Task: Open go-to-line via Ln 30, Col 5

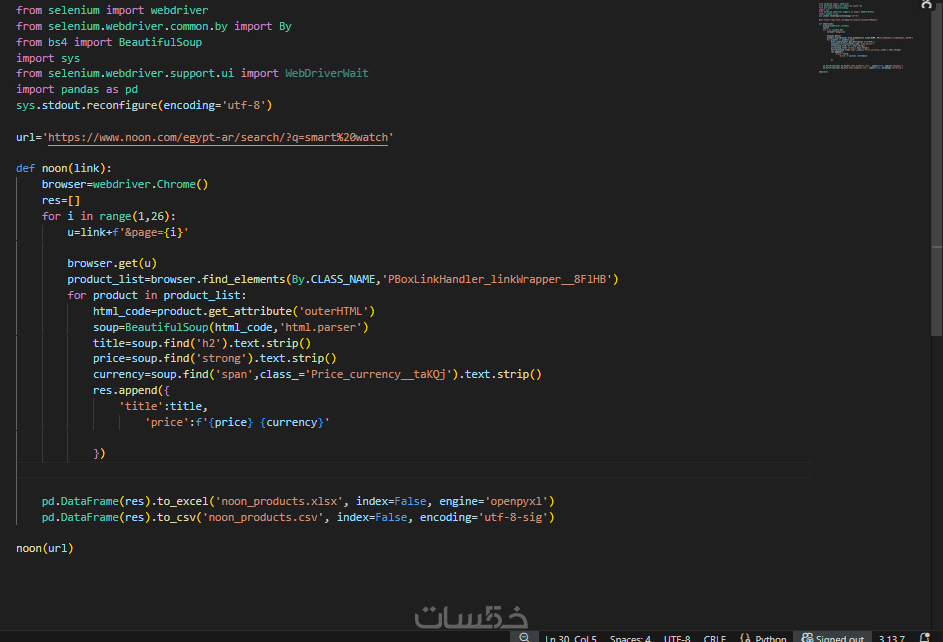Action: point(571,638)
